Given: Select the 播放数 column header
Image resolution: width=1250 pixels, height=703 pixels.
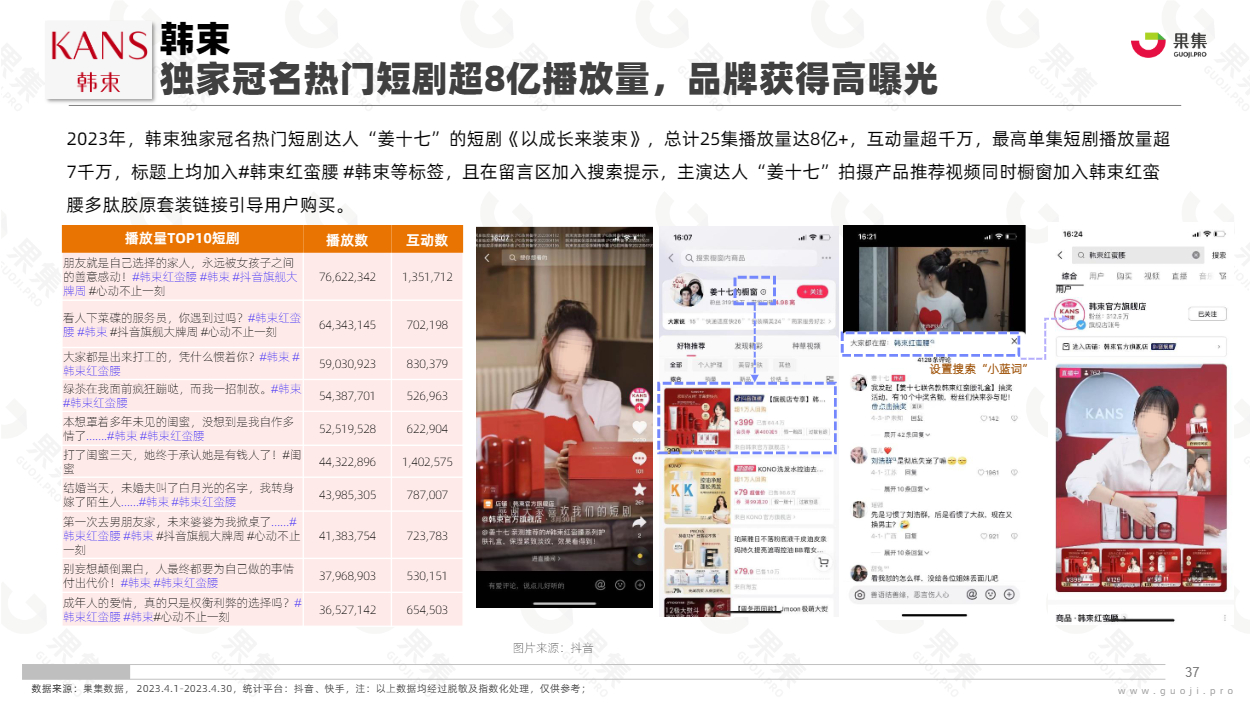Looking at the screenshot, I should (x=348, y=239).
